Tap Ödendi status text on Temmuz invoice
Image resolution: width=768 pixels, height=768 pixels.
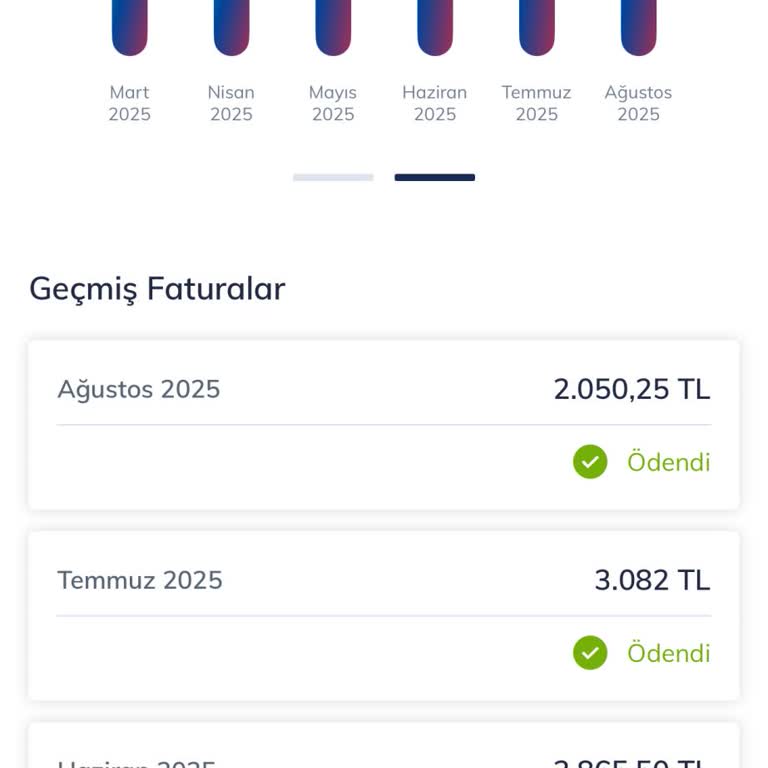click(668, 653)
